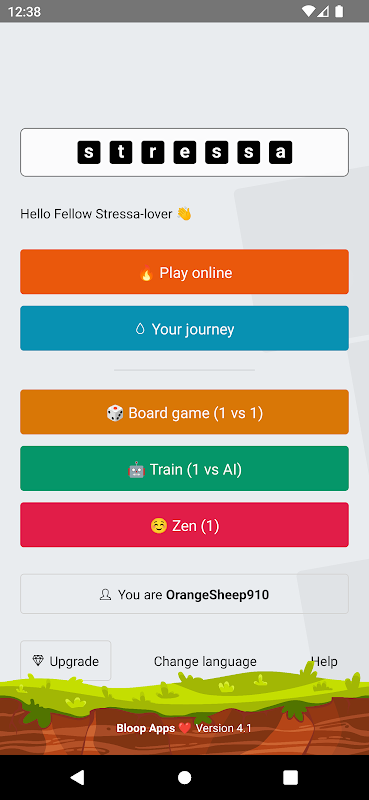This screenshot has height=800, width=369.
Task: Tap the user silhouette icon
Action: pos(106,595)
